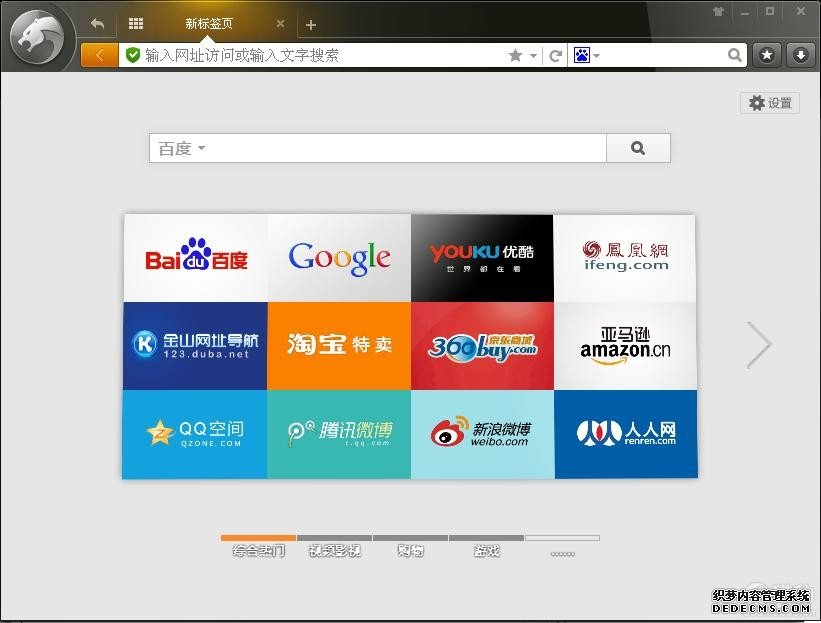Click the cheetah browser logo
The height and width of the screenshot is (623, 821).
37,37
